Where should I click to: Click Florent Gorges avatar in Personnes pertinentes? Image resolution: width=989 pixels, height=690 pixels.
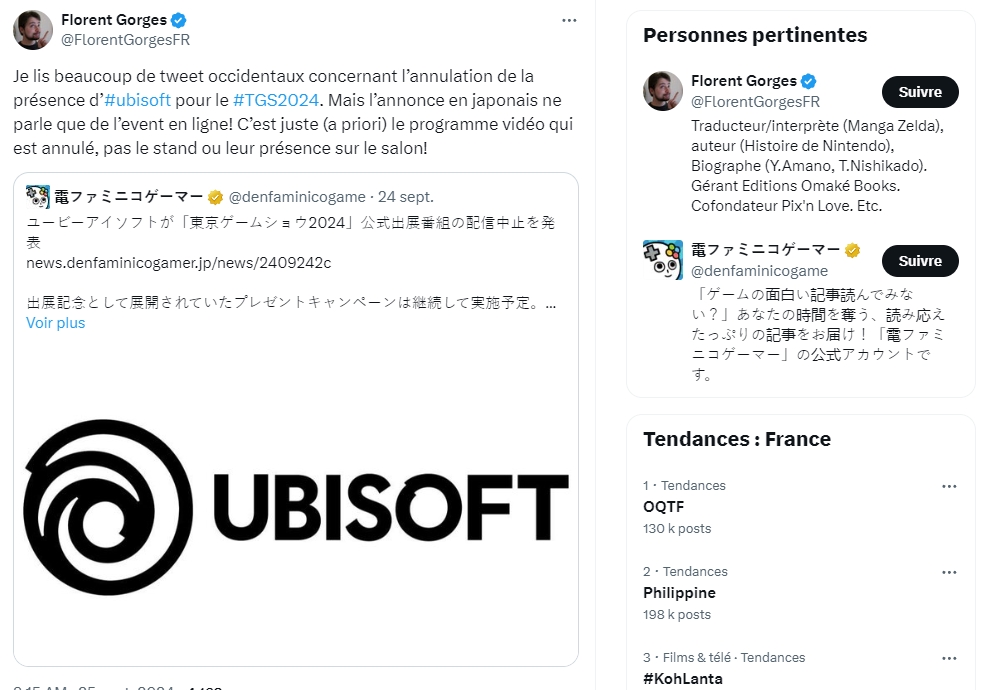pyautogui.click(x=663, y=91)
